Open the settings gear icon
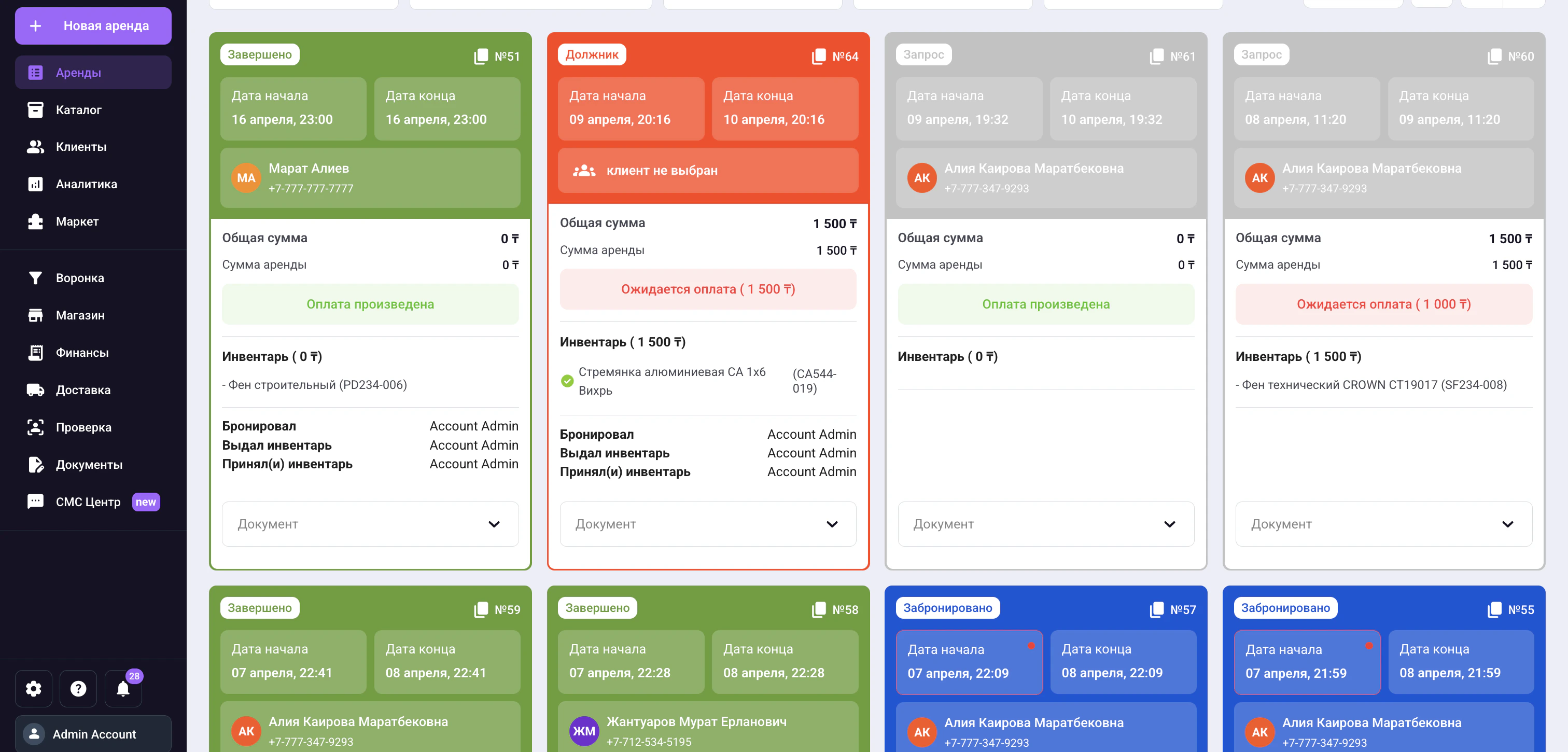Viewport: 1568px width, 752px height. (x=34, y=689)
